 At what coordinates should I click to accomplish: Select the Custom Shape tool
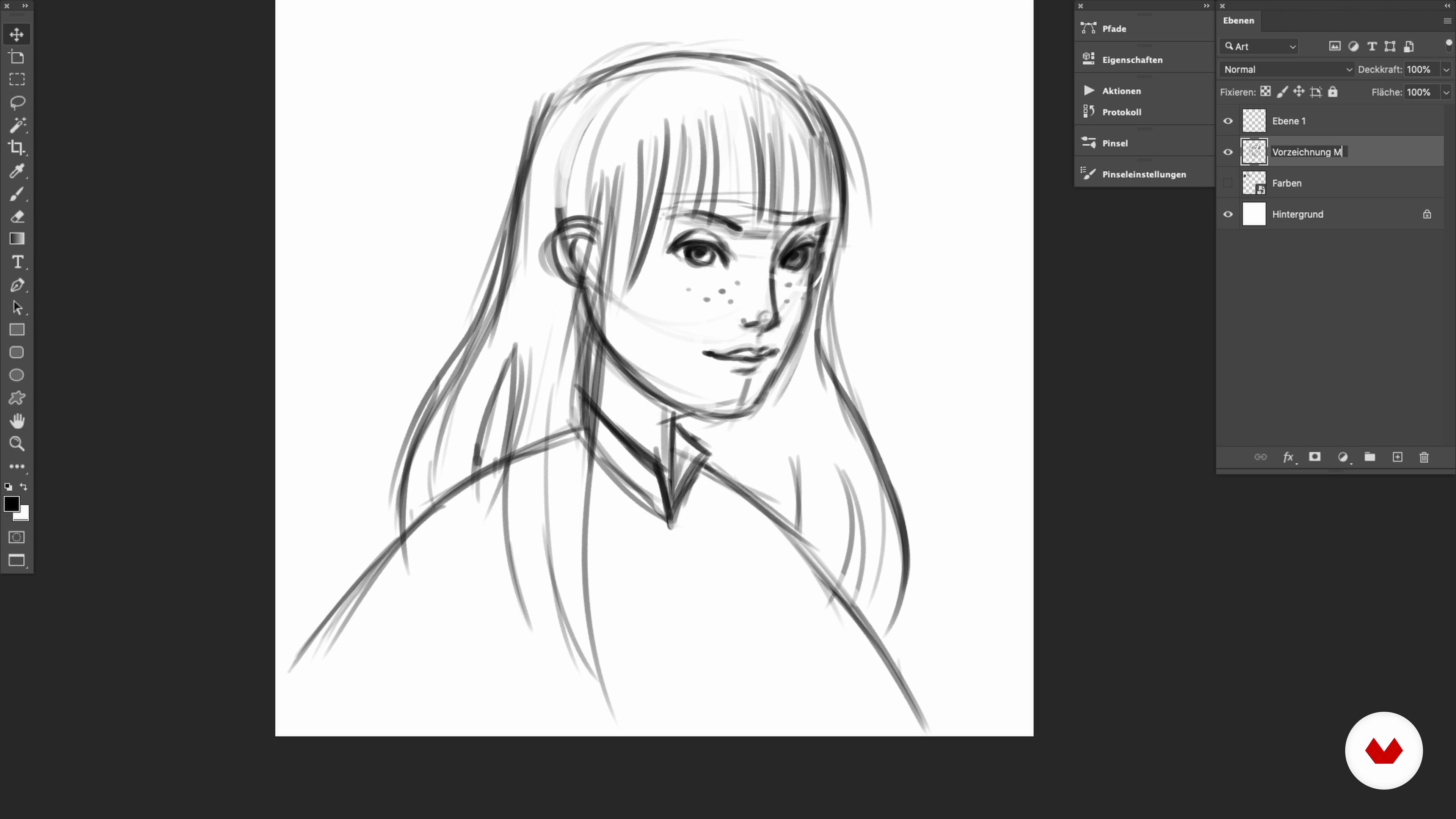(x=16, y=398)
